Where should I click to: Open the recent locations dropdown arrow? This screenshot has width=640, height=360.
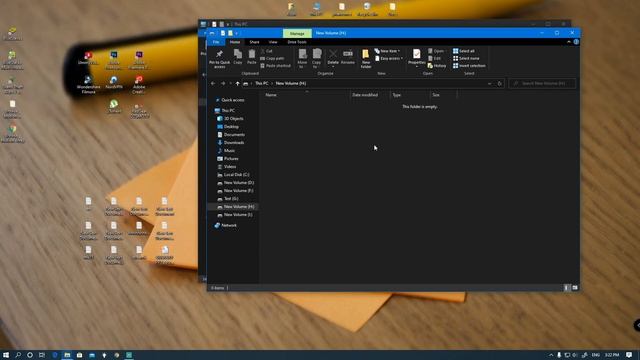231,83
